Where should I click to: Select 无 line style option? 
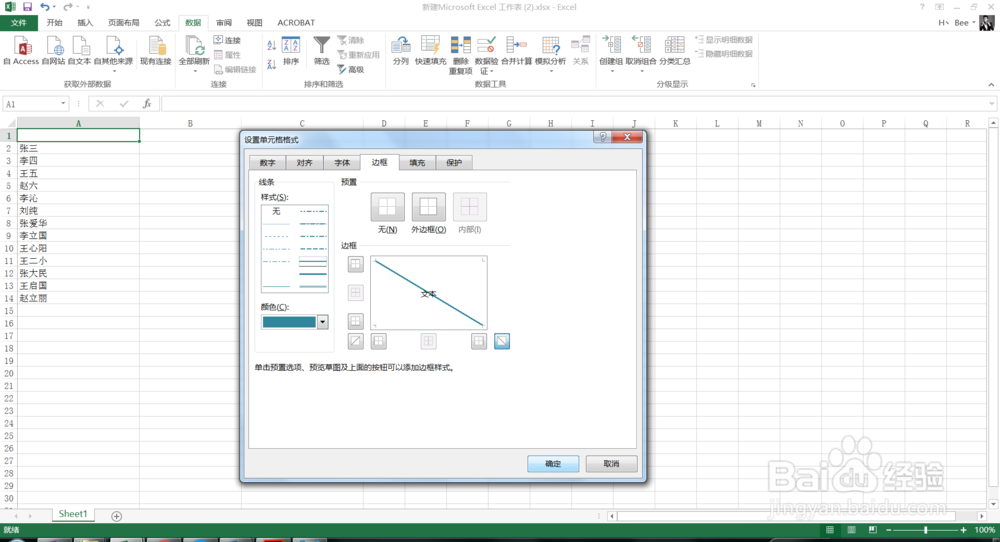[x=276, y=211]
